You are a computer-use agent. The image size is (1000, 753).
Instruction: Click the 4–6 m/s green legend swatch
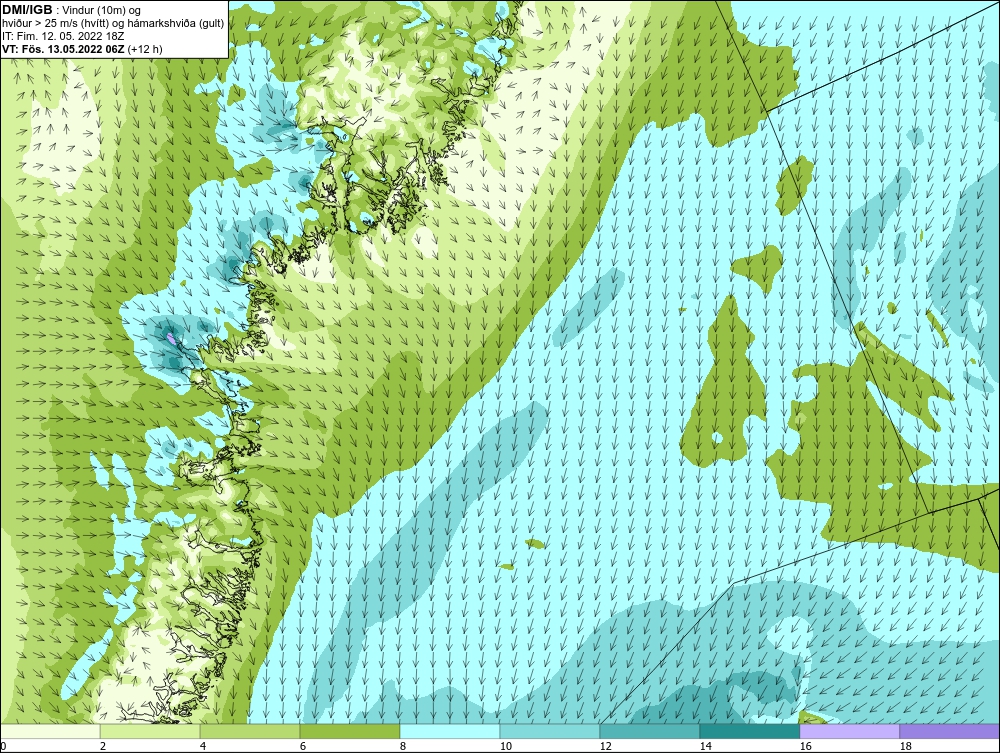click(x=250, y=731)
